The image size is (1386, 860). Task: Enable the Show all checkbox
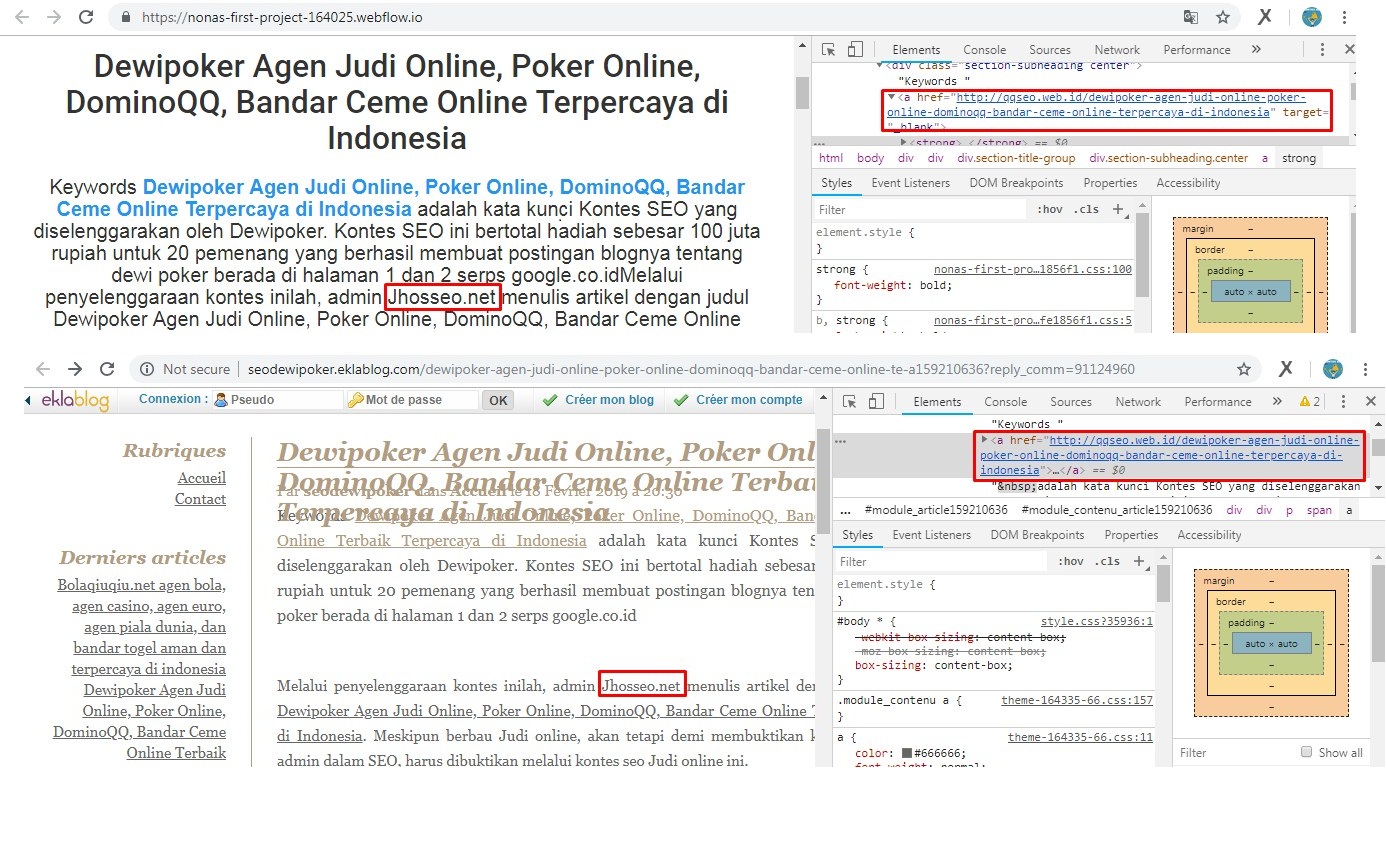[x=1306, y=752]
